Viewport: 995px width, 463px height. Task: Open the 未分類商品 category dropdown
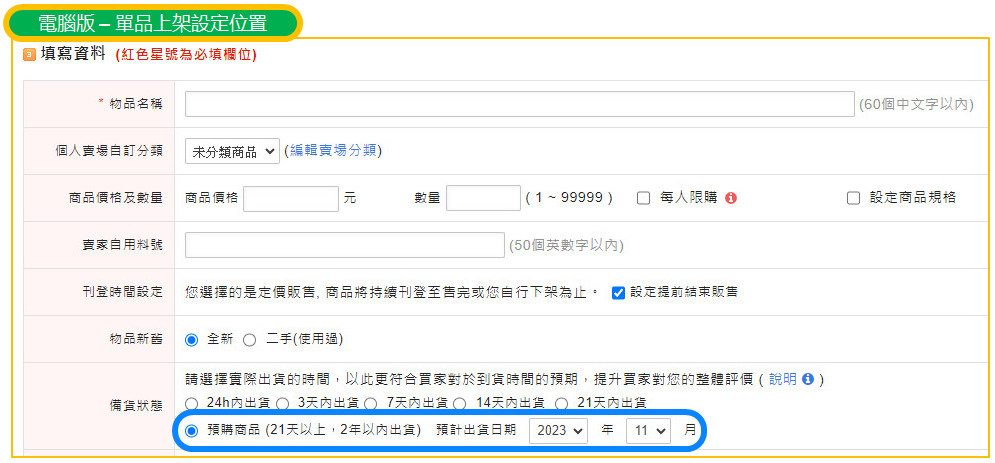click(x=232, y=151)
